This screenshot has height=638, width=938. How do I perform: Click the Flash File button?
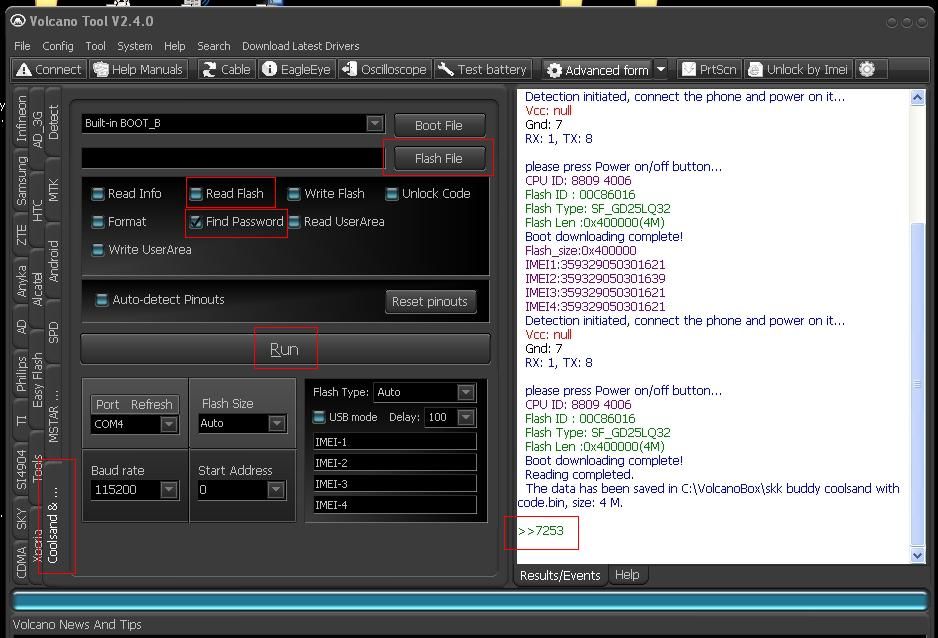438,158
